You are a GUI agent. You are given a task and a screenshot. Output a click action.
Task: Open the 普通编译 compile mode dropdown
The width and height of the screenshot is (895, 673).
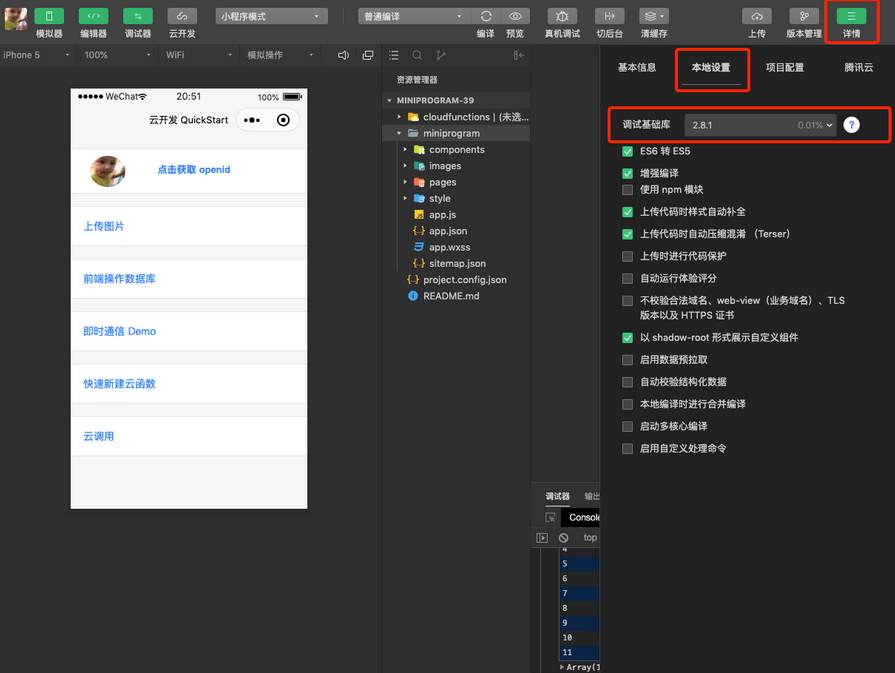(414, 17)
